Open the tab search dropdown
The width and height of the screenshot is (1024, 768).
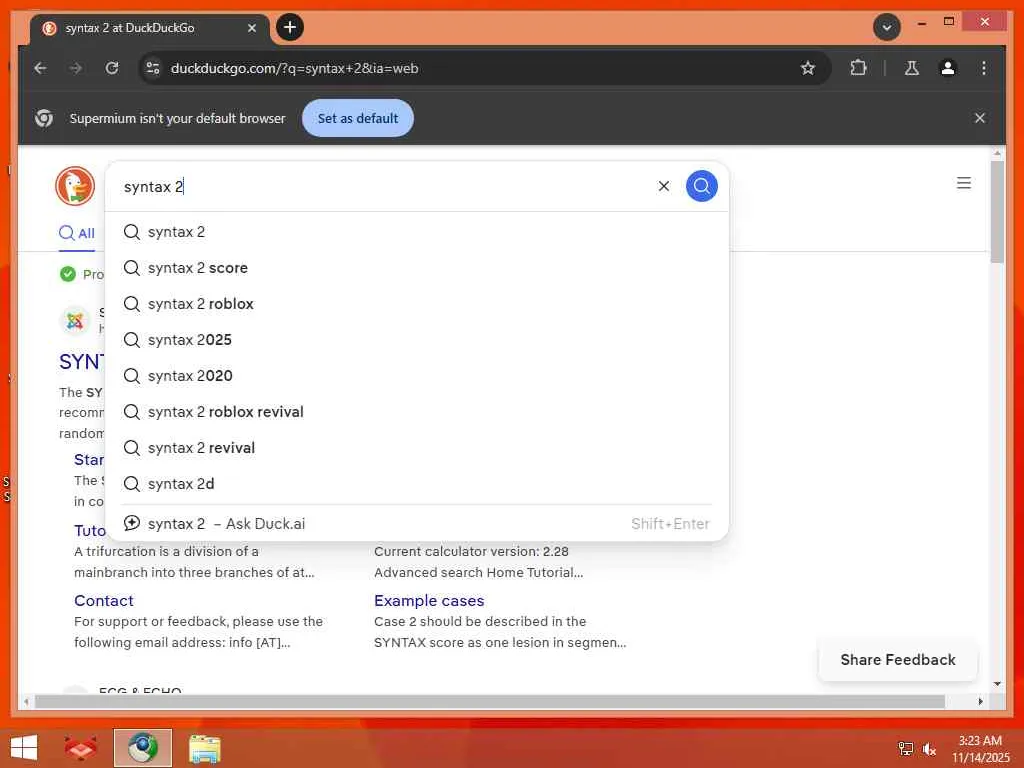[x=886, y=27]
